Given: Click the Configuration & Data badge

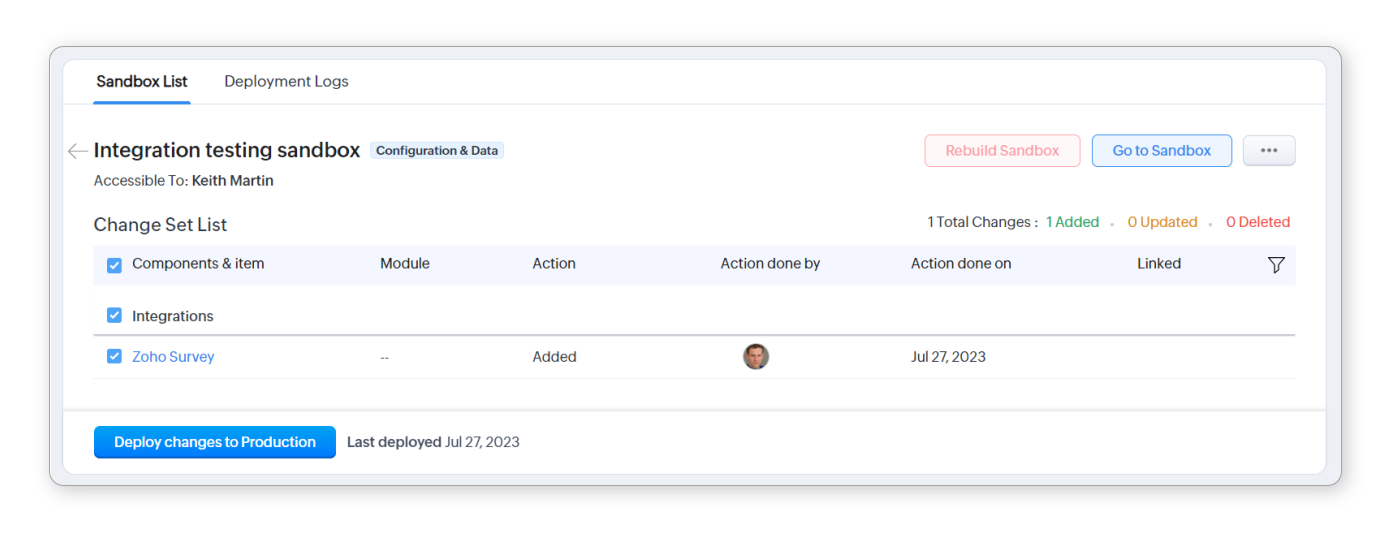Looking at the screenshot, I should click(x=437, y=151).
